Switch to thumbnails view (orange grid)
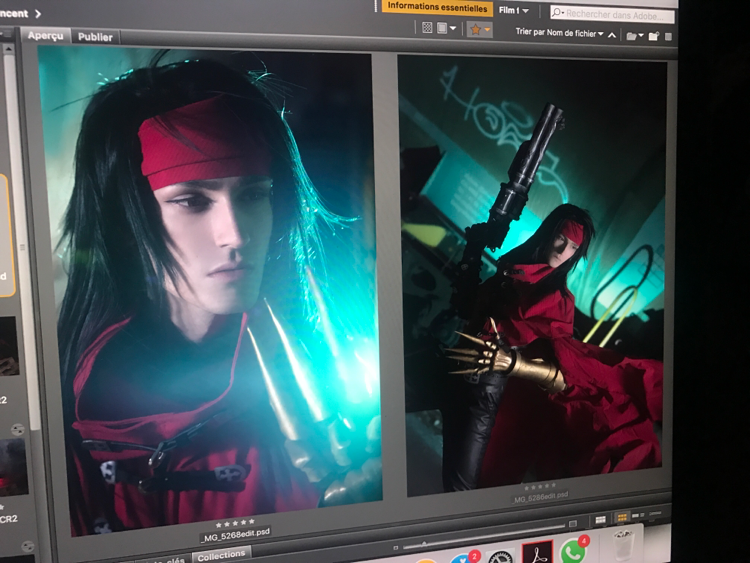This screenshot has width=750, height=563. point(622,517)
